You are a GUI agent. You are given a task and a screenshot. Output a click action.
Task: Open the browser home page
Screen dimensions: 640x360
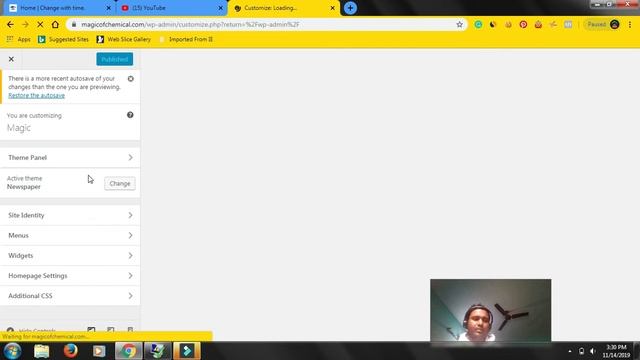55,24
